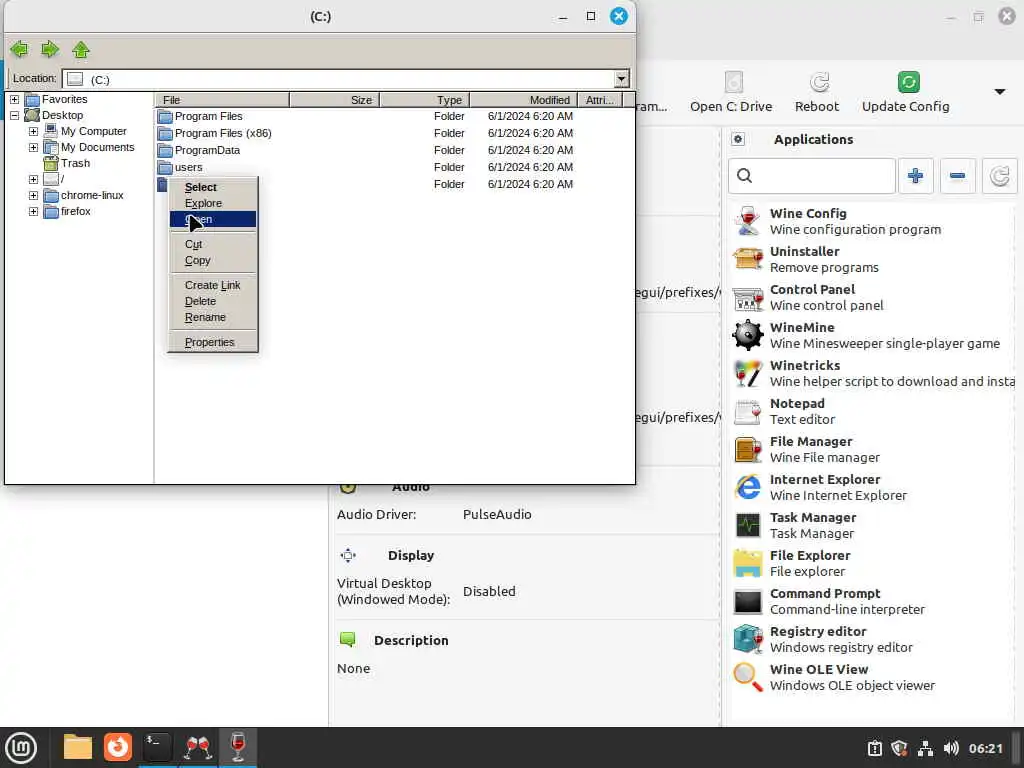Choose Properties in the context menu
Screen dimensions: 1024x768
(x=213, y=342)
